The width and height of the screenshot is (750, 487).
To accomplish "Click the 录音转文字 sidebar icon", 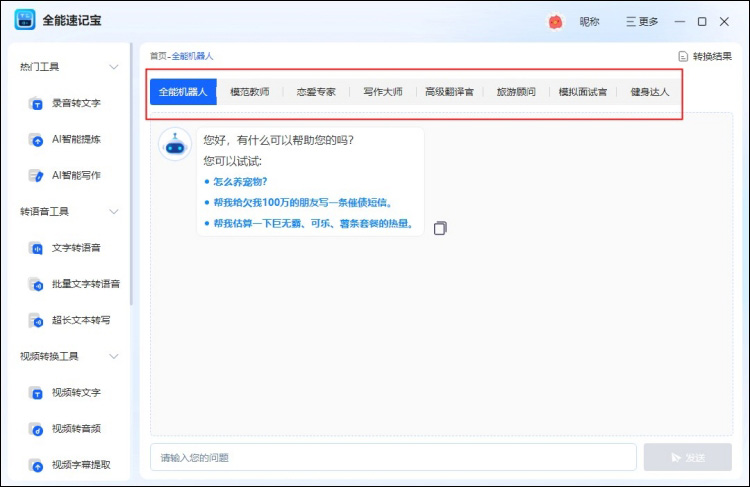I will 37,103.
